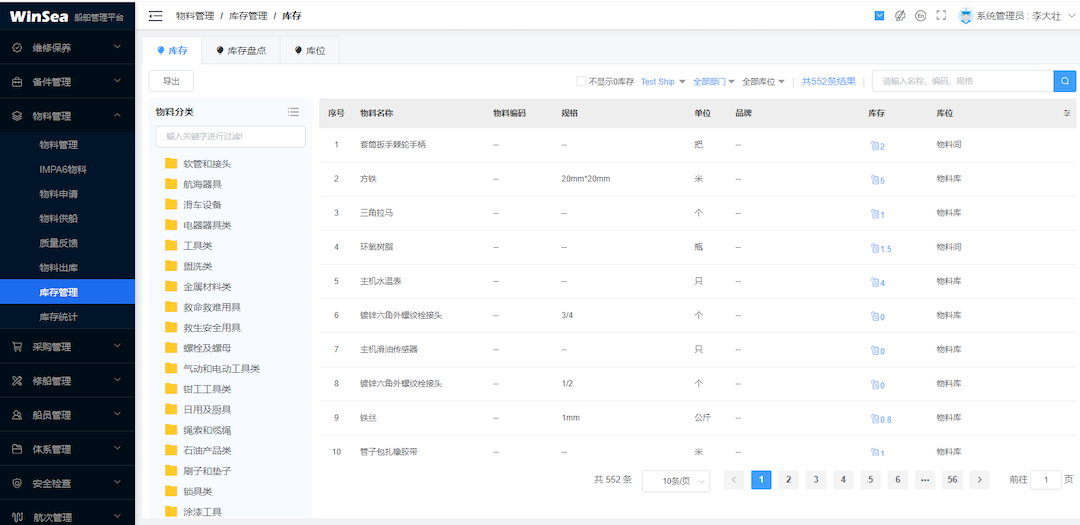Click the 20mm*20mm spec cell
Viewport: 1080px width, 525px height.
(585, 179)
